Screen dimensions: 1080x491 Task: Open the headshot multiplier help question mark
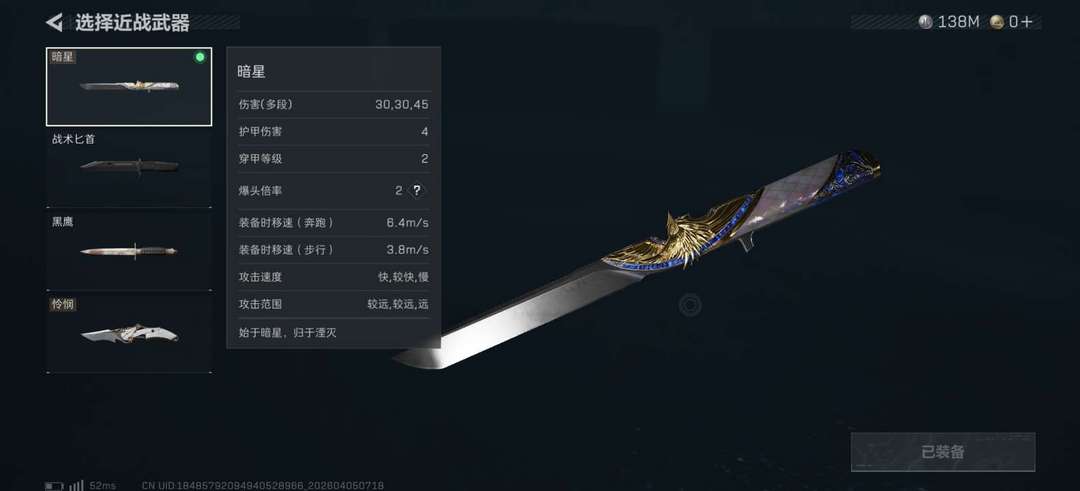[x=417, y=191]
